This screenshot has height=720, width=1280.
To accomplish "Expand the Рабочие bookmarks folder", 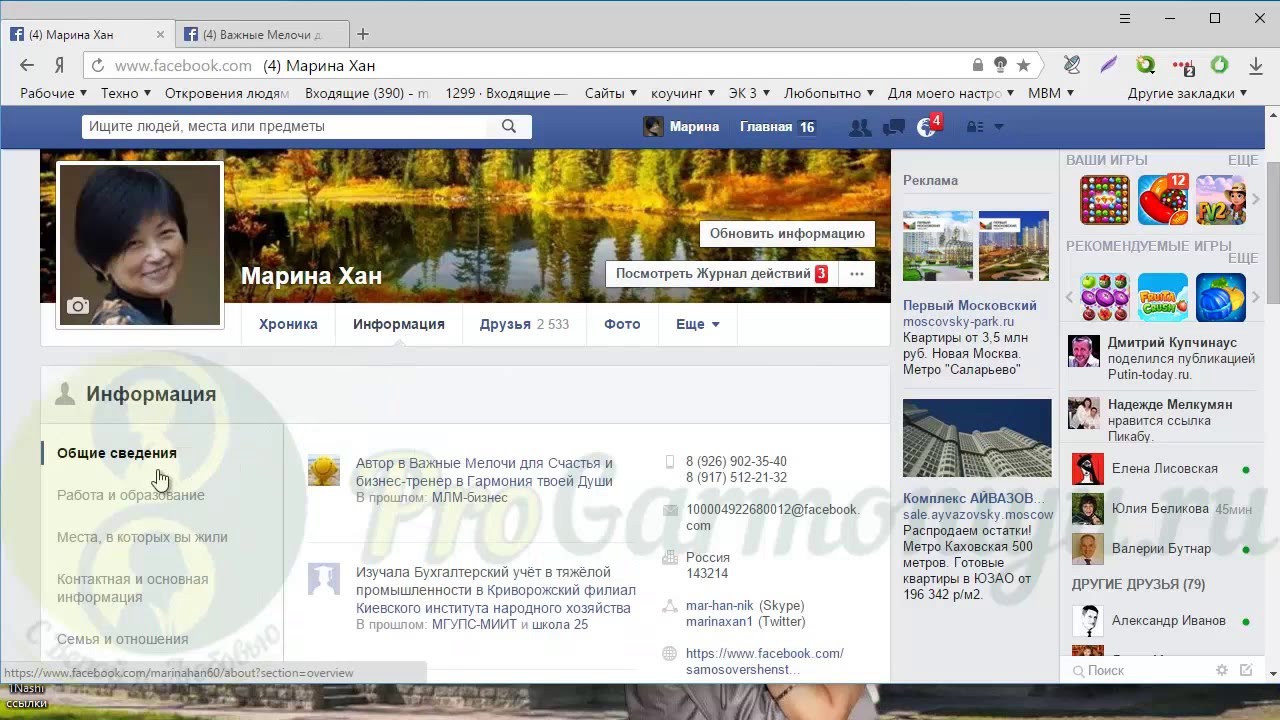I will (x=55, y=93).
